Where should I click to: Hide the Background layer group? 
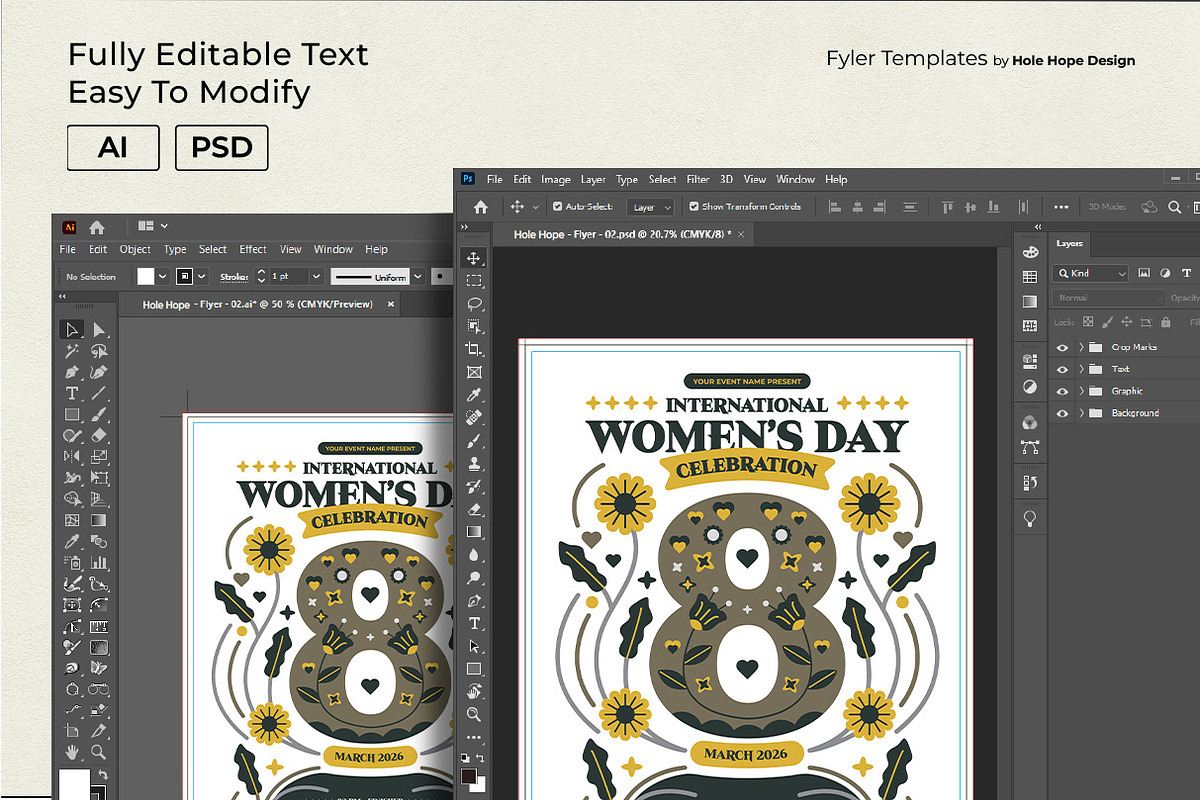click(1062, 413)
